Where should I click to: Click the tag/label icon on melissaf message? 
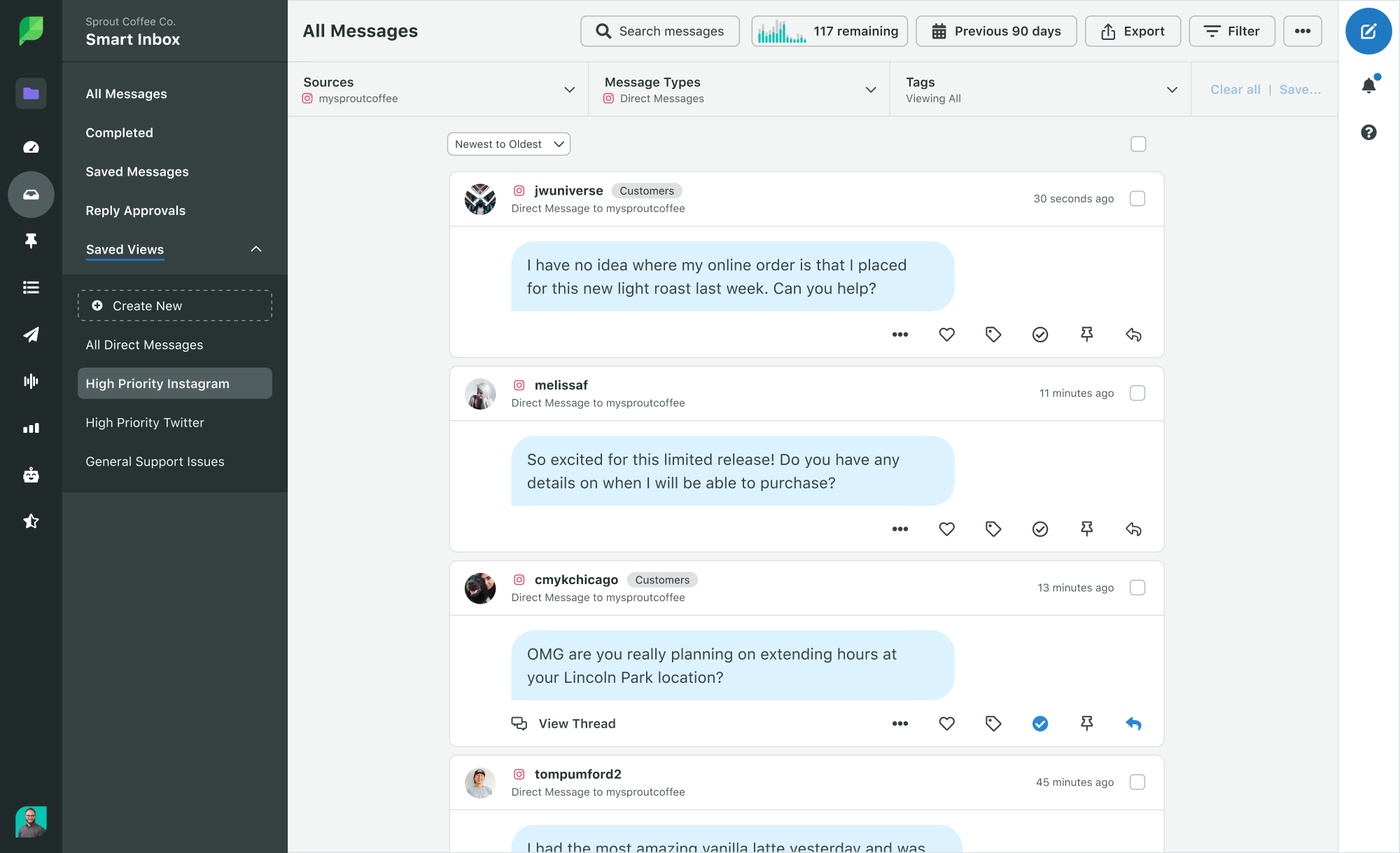click(x=993, y=529)
